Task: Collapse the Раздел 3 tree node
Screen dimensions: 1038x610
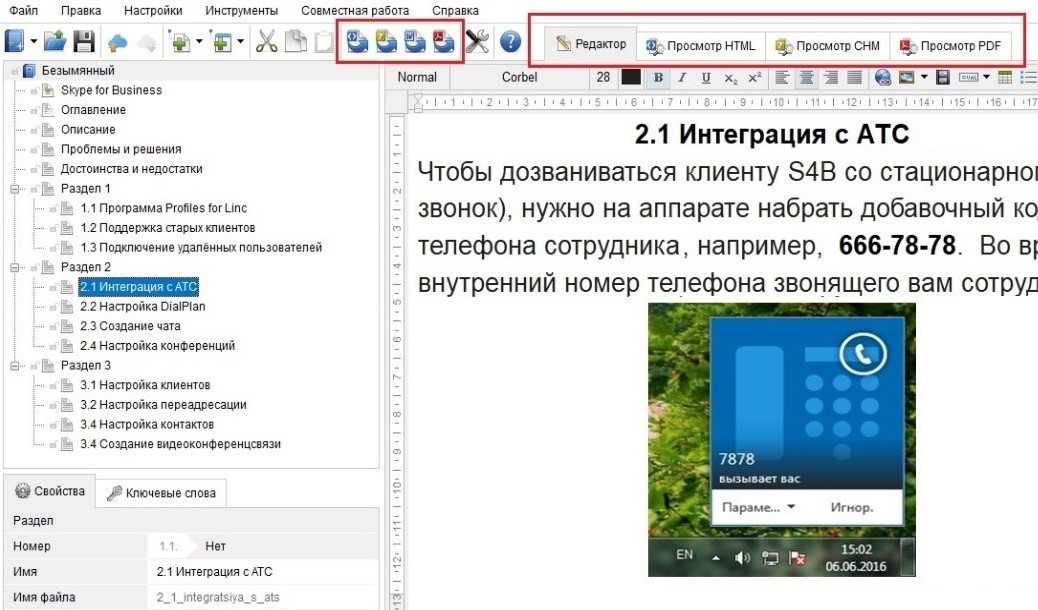Action: coord(14,365)
